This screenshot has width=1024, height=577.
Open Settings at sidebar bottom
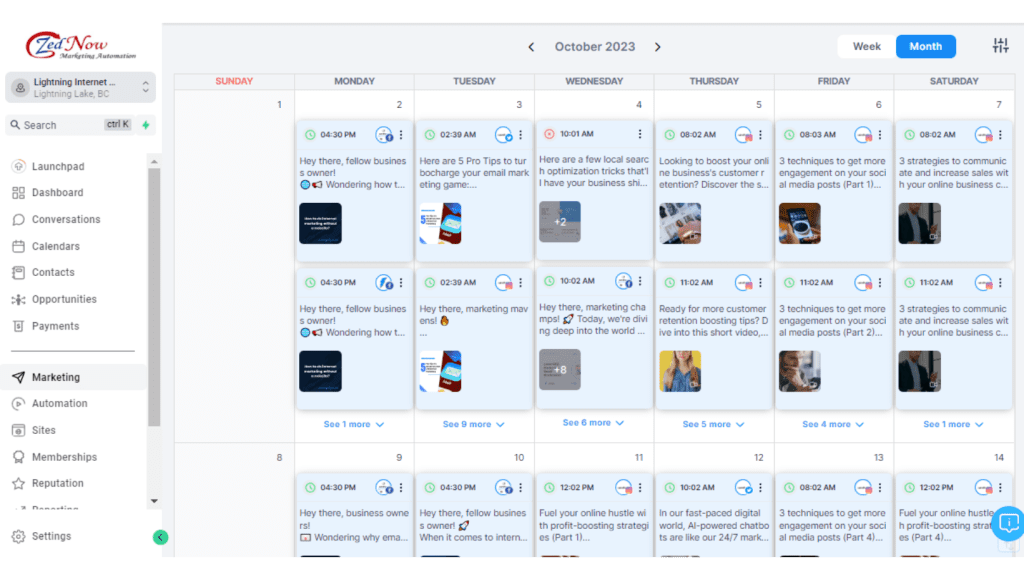pyautogui.click(x=51, y=536)
